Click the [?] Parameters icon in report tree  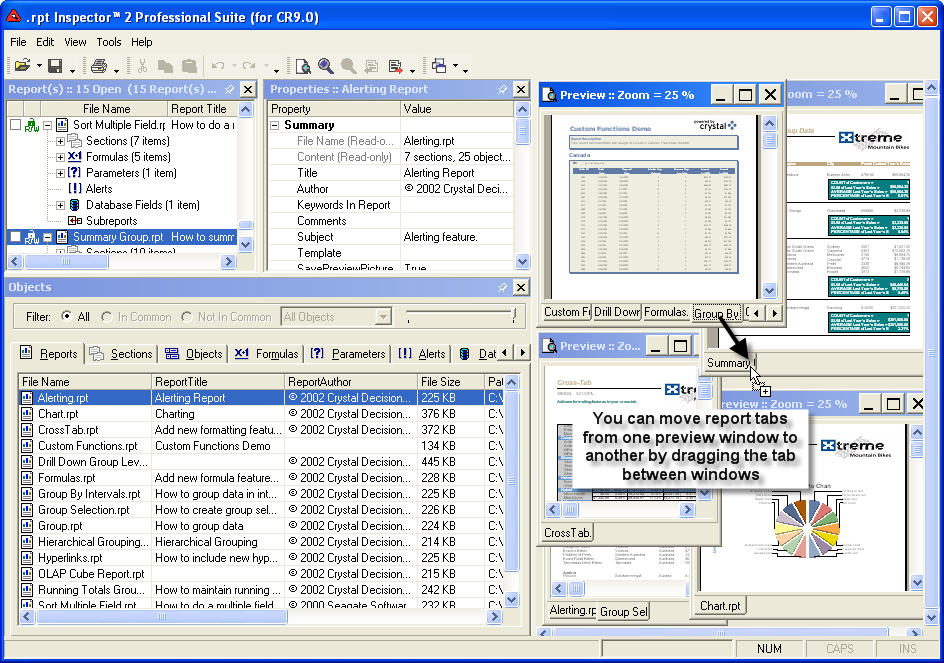tap(75, 173)
